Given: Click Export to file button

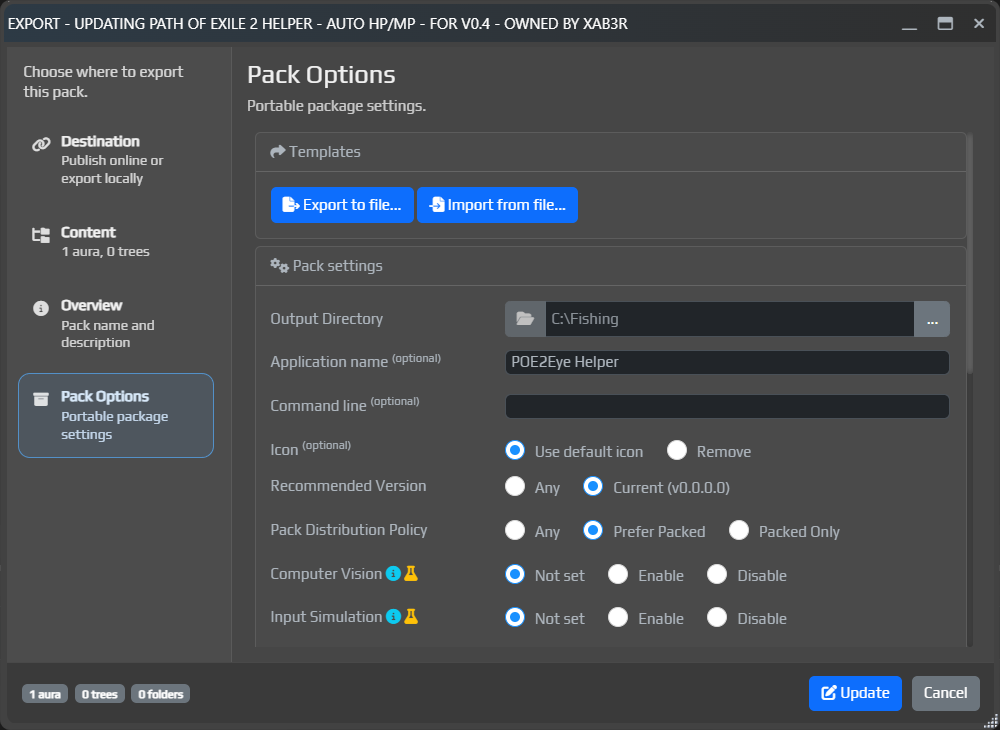Looking at the screenshot, I should click(x=342, y=204).
